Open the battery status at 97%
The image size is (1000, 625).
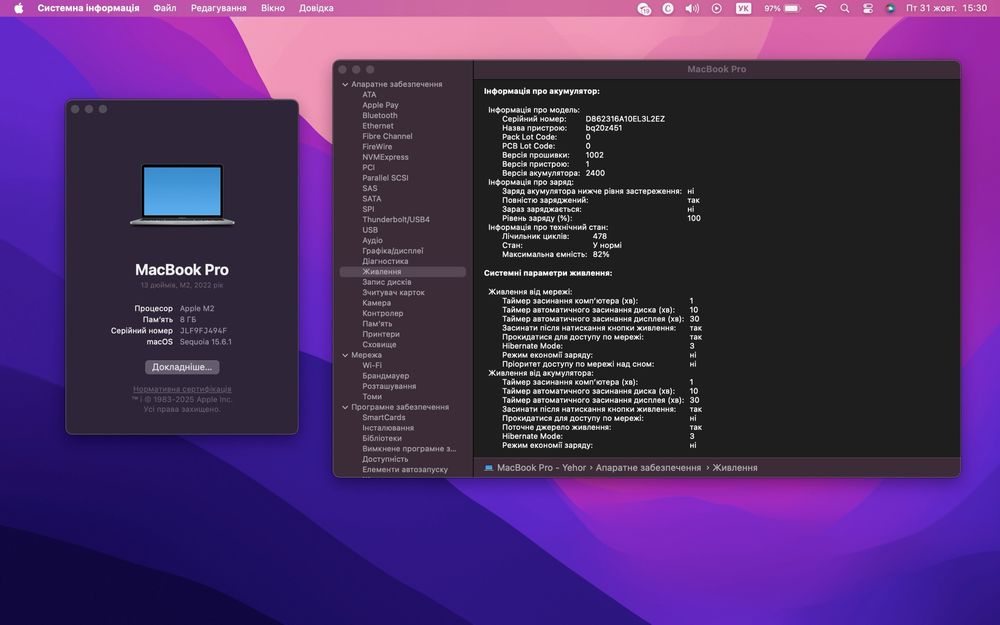tap(782, 8)
